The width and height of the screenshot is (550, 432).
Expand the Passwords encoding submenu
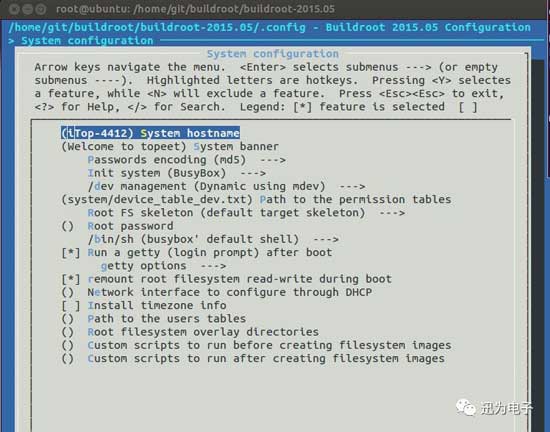[187, 160]
